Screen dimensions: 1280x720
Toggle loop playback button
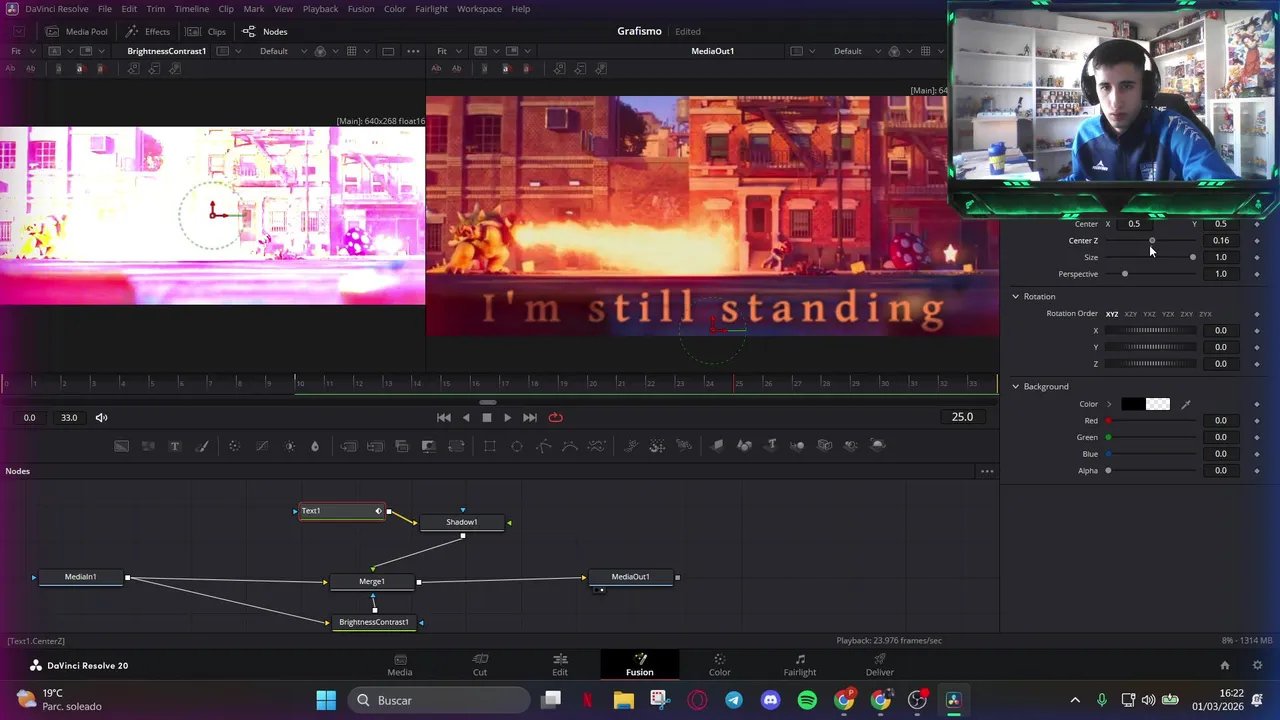click(x=556, y=417)
